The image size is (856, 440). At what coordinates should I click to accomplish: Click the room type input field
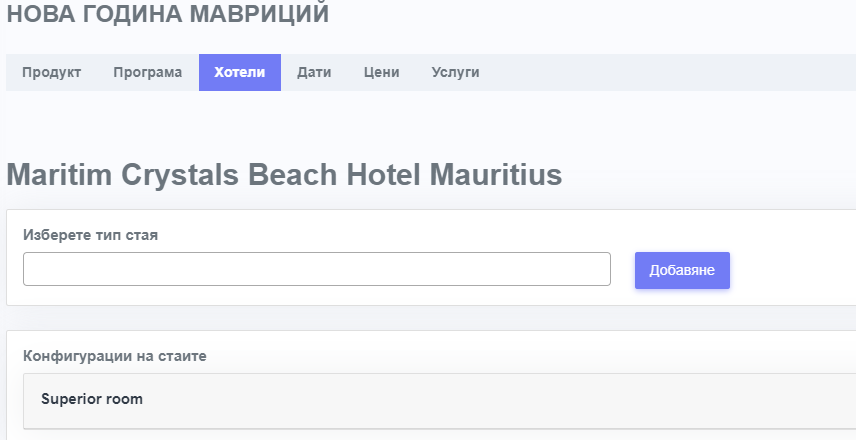point(316,269)
